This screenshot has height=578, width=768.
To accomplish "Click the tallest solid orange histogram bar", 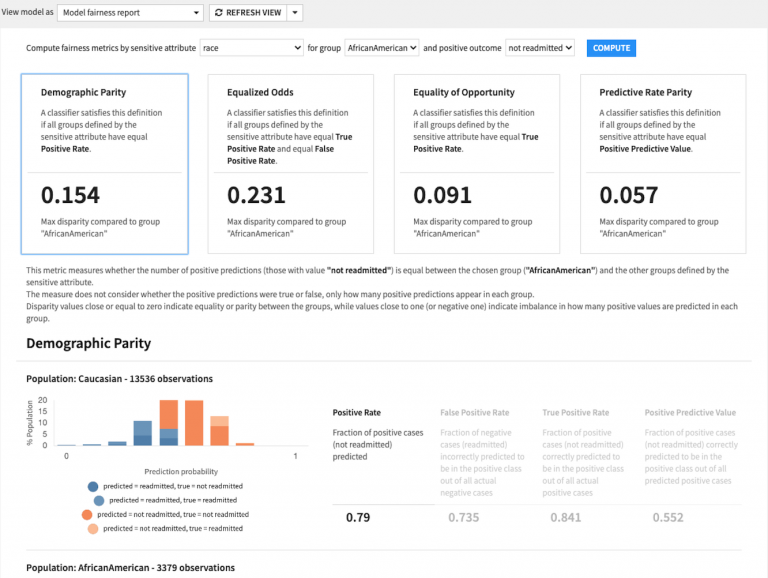I will tap(194, 423).
